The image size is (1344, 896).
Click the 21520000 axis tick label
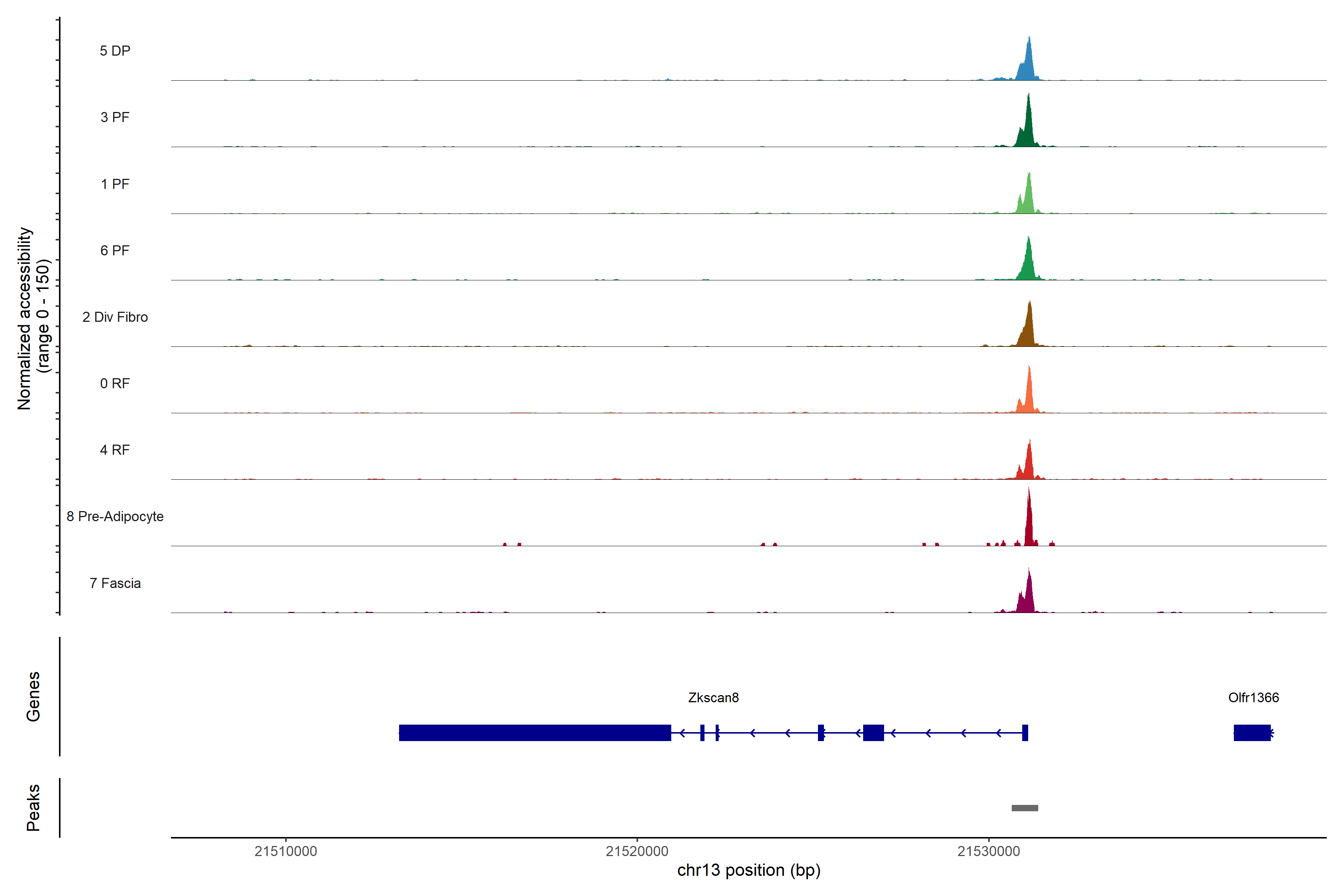tap(637, 852)
